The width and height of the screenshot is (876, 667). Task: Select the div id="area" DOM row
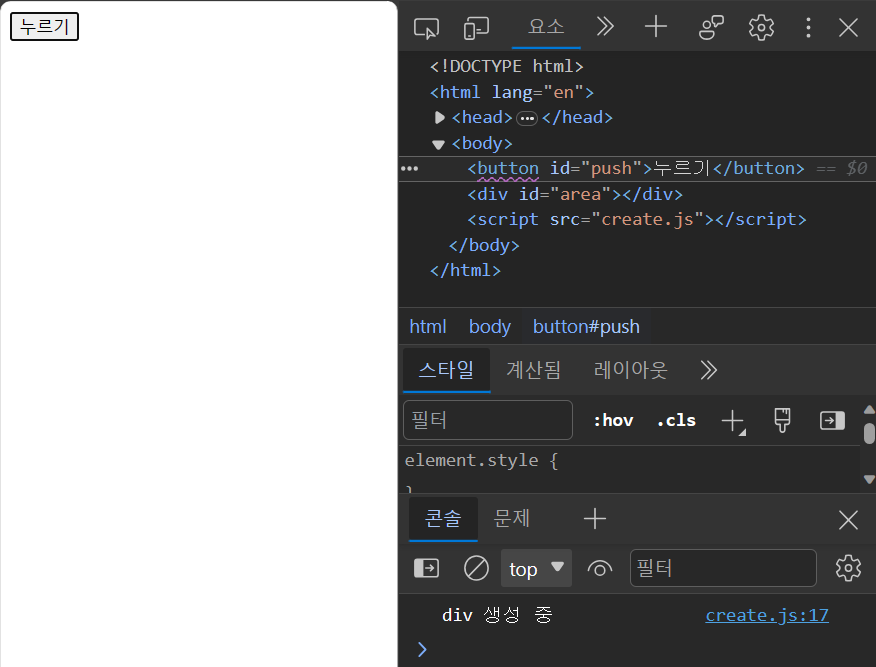[575, 194]
